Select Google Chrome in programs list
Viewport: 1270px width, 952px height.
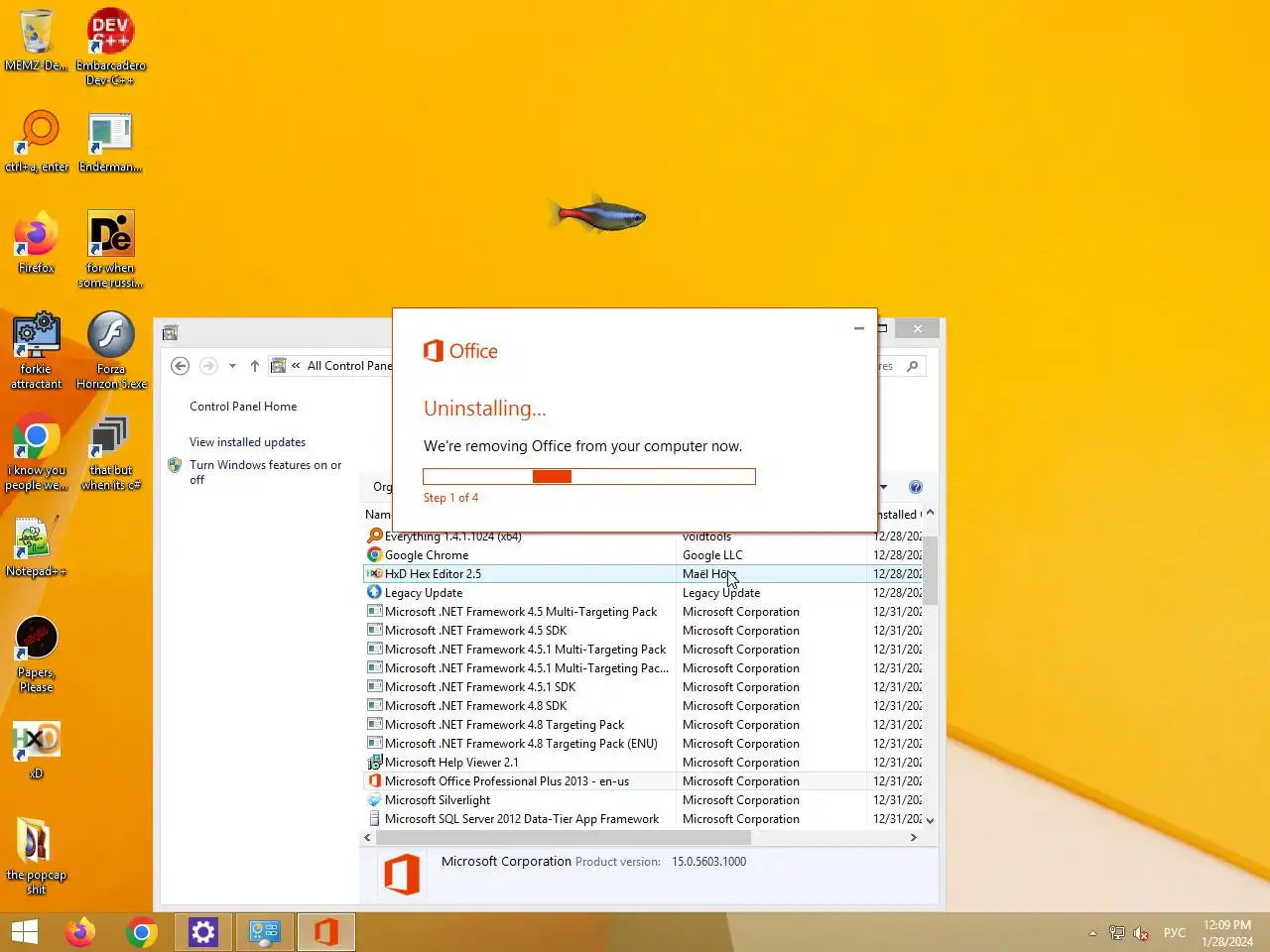point(643,555)
